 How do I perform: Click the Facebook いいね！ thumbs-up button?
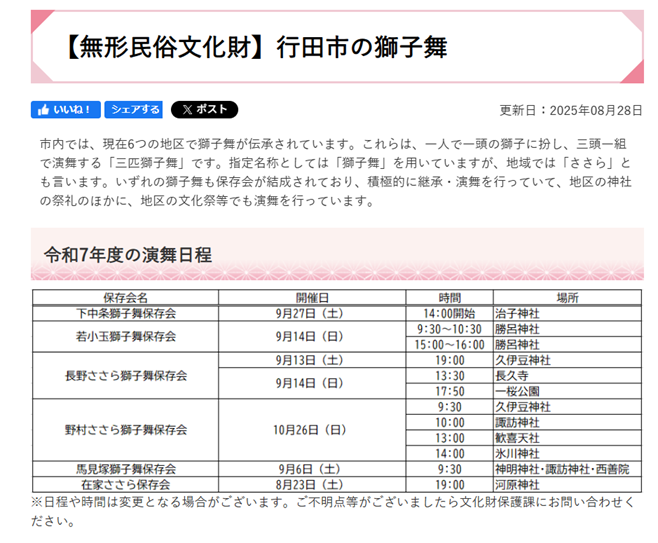tap(66, 110)
